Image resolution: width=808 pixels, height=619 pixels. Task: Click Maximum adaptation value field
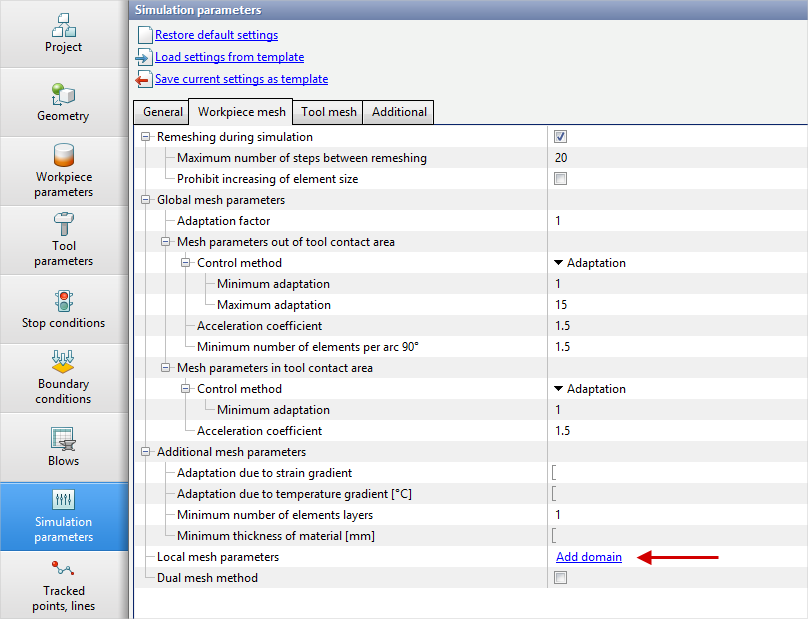(x=650, y=305)
